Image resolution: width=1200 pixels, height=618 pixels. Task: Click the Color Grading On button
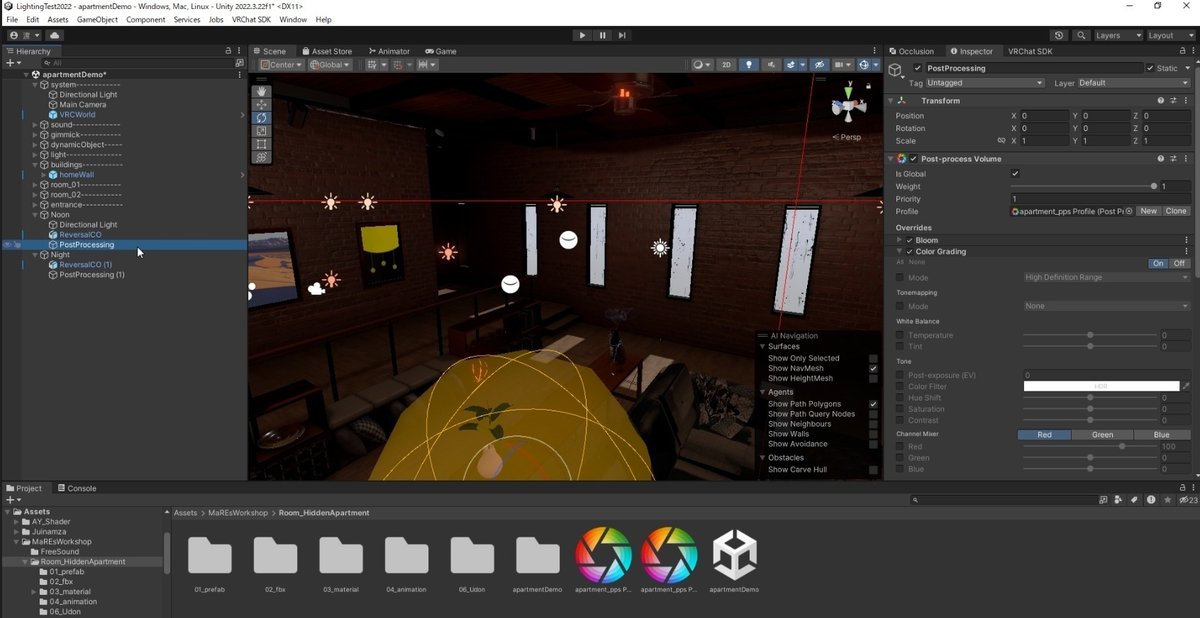click(x=1158, y=263)
